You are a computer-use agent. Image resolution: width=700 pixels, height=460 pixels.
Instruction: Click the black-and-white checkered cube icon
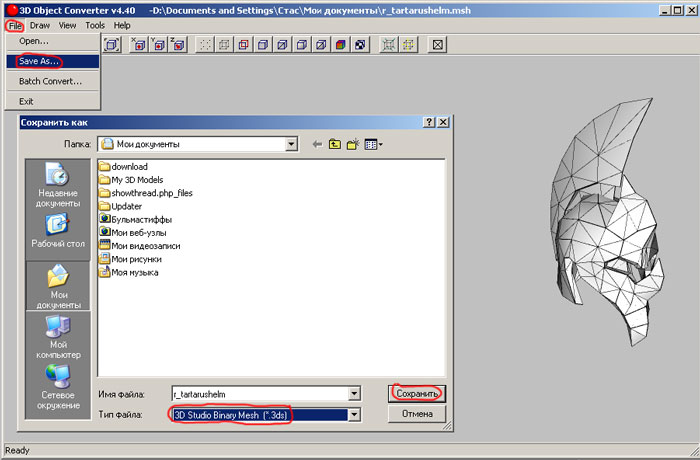point(360,45)
